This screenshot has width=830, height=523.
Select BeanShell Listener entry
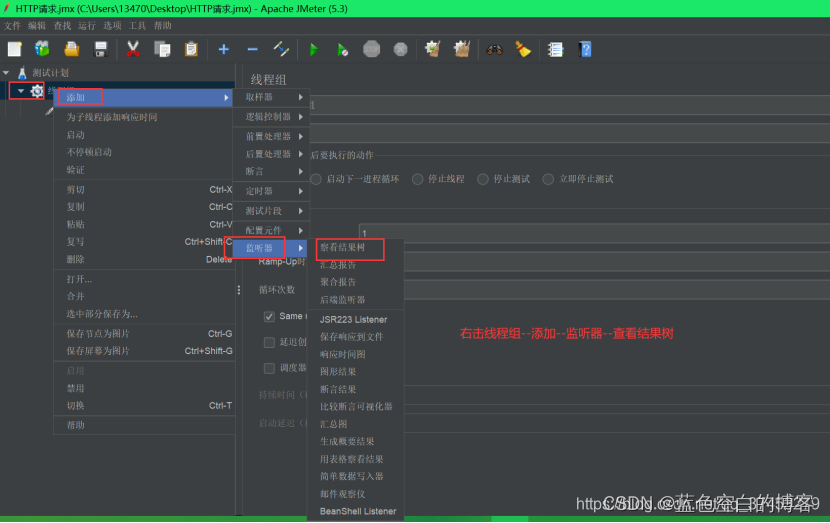(356, 511)
